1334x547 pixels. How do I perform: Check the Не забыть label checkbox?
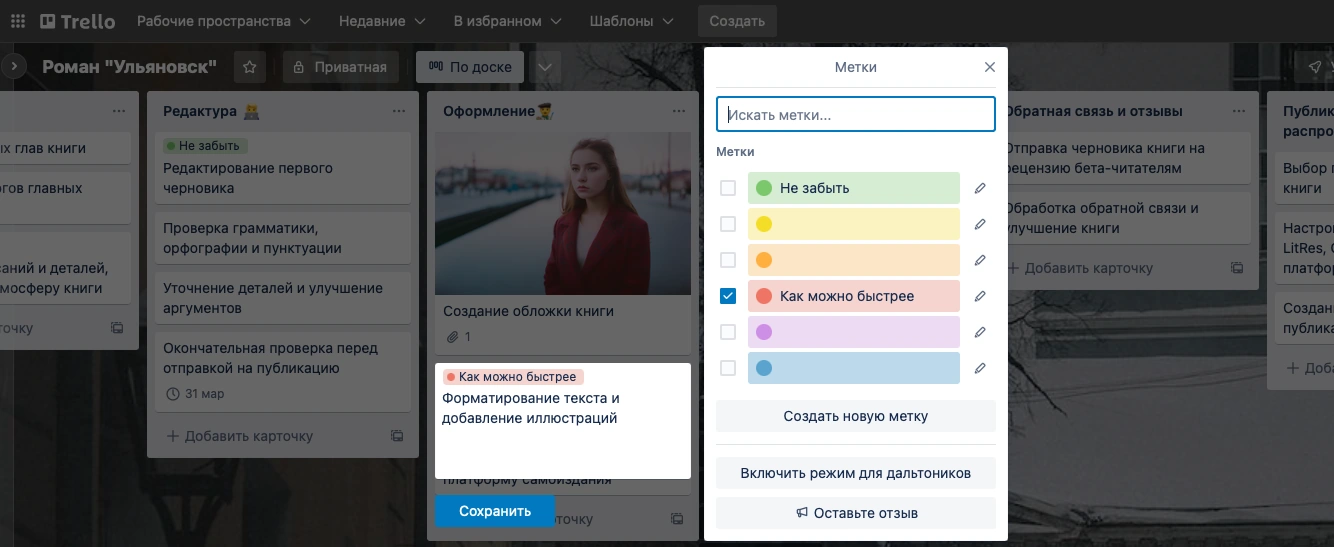[x=728, y=188]
